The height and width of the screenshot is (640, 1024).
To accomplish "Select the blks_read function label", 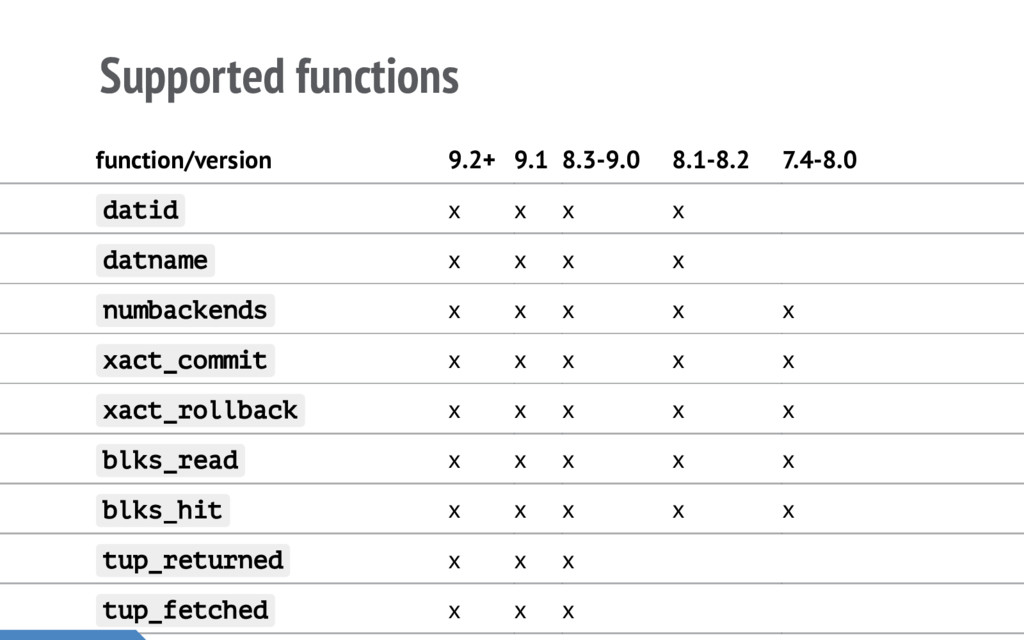I will tap(170, 460).
